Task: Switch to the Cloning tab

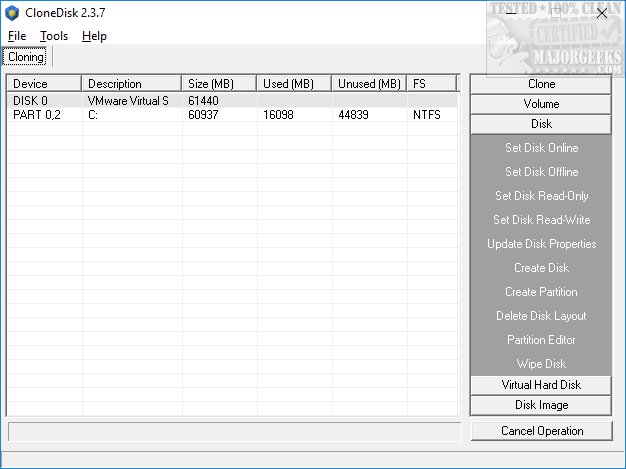Action: (x=26, y=57)
